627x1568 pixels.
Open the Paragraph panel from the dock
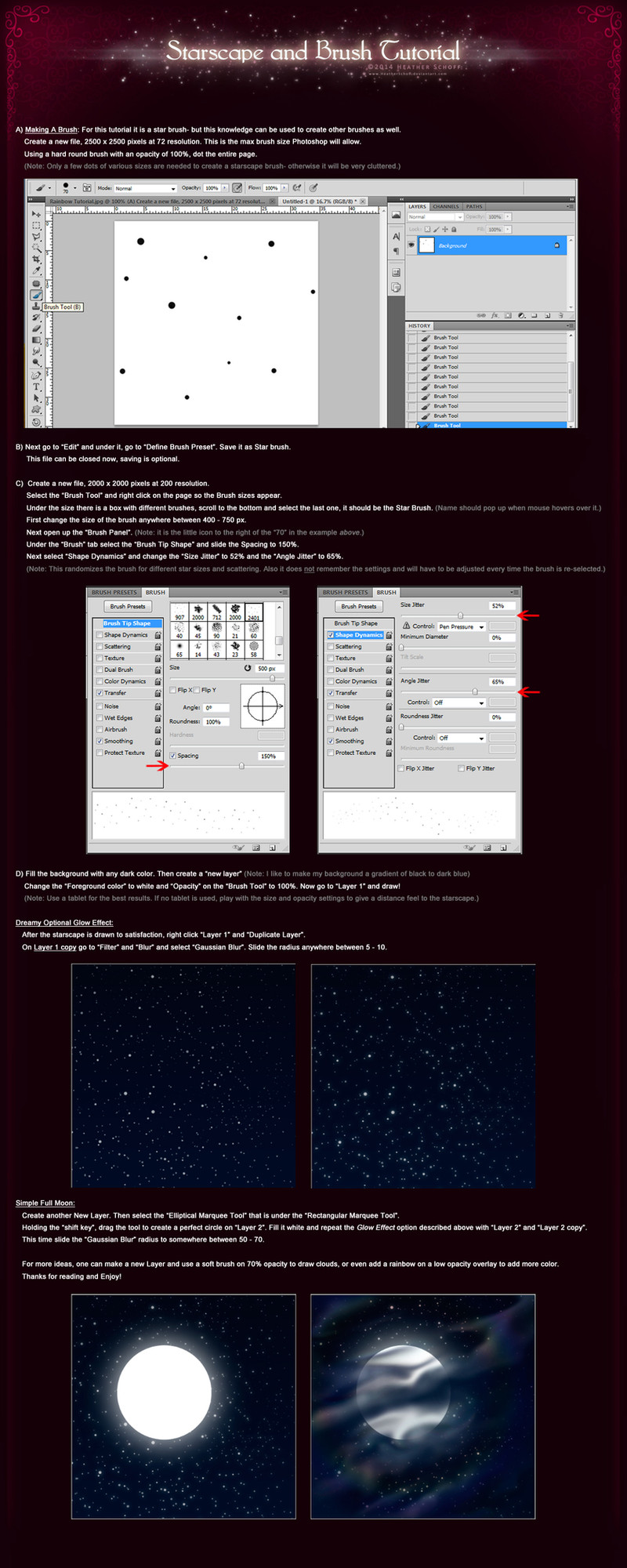397,251
